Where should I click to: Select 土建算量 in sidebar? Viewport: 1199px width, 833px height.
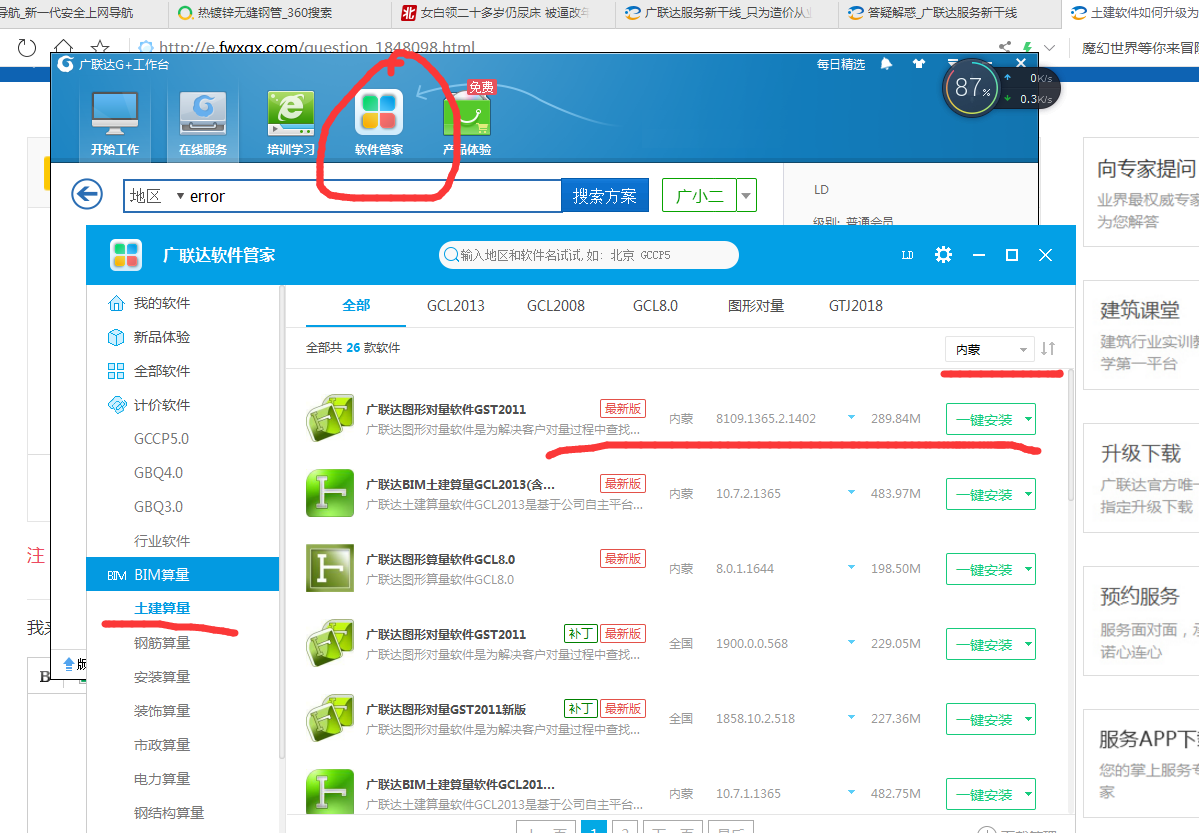162,608
